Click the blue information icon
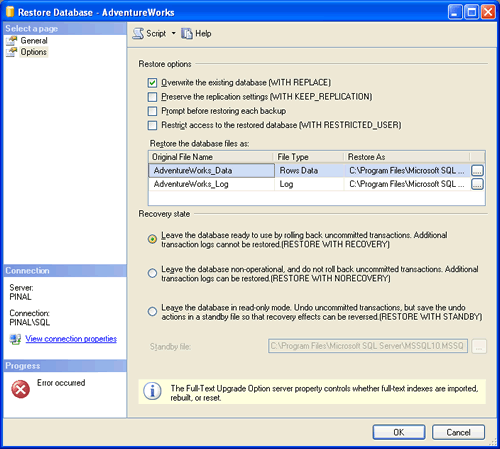Image resolution: width=500 pixels, height=449 pixels. click(152, 391)
